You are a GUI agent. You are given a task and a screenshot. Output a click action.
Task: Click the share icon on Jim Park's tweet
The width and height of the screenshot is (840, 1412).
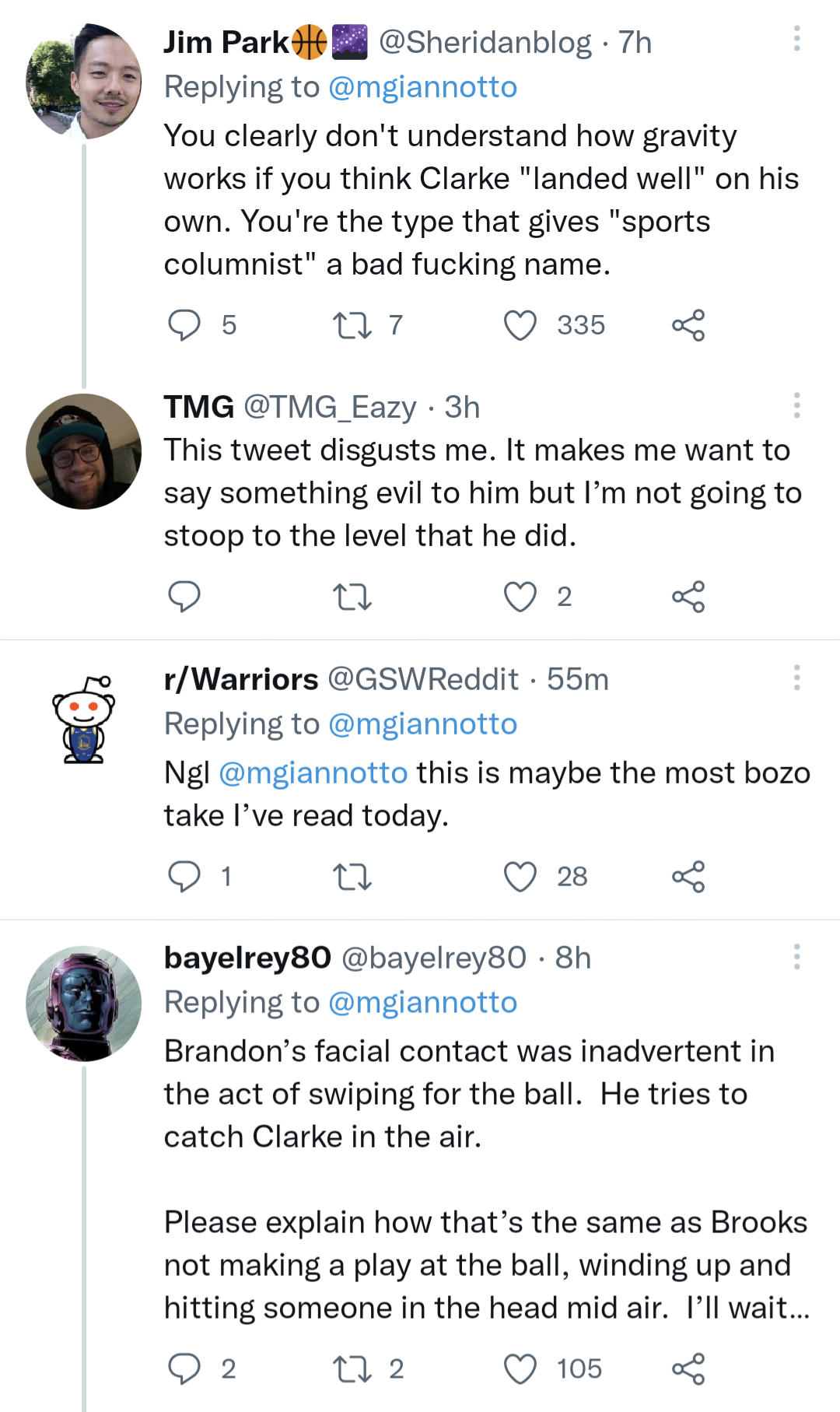pos(695,324)
